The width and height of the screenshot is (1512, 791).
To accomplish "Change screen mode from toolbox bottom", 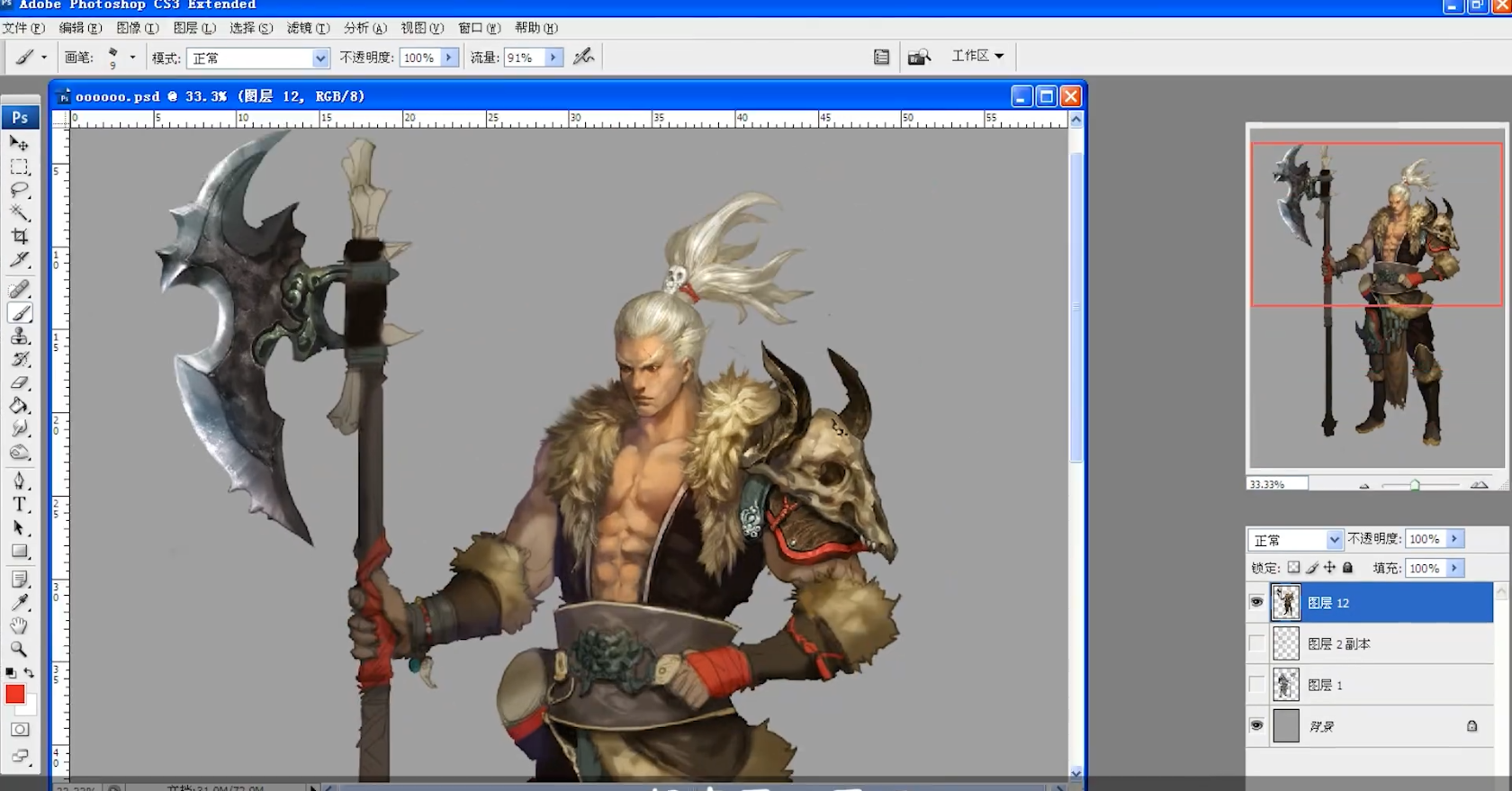I will click(x=19, y=756).
